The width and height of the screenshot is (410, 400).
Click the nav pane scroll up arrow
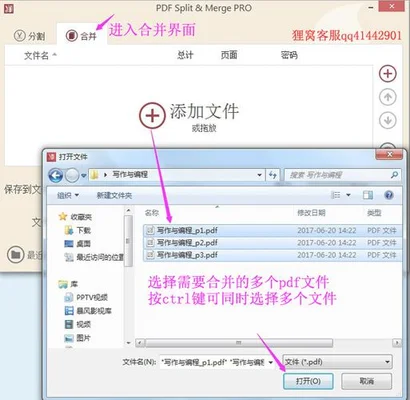pos(129,211)
